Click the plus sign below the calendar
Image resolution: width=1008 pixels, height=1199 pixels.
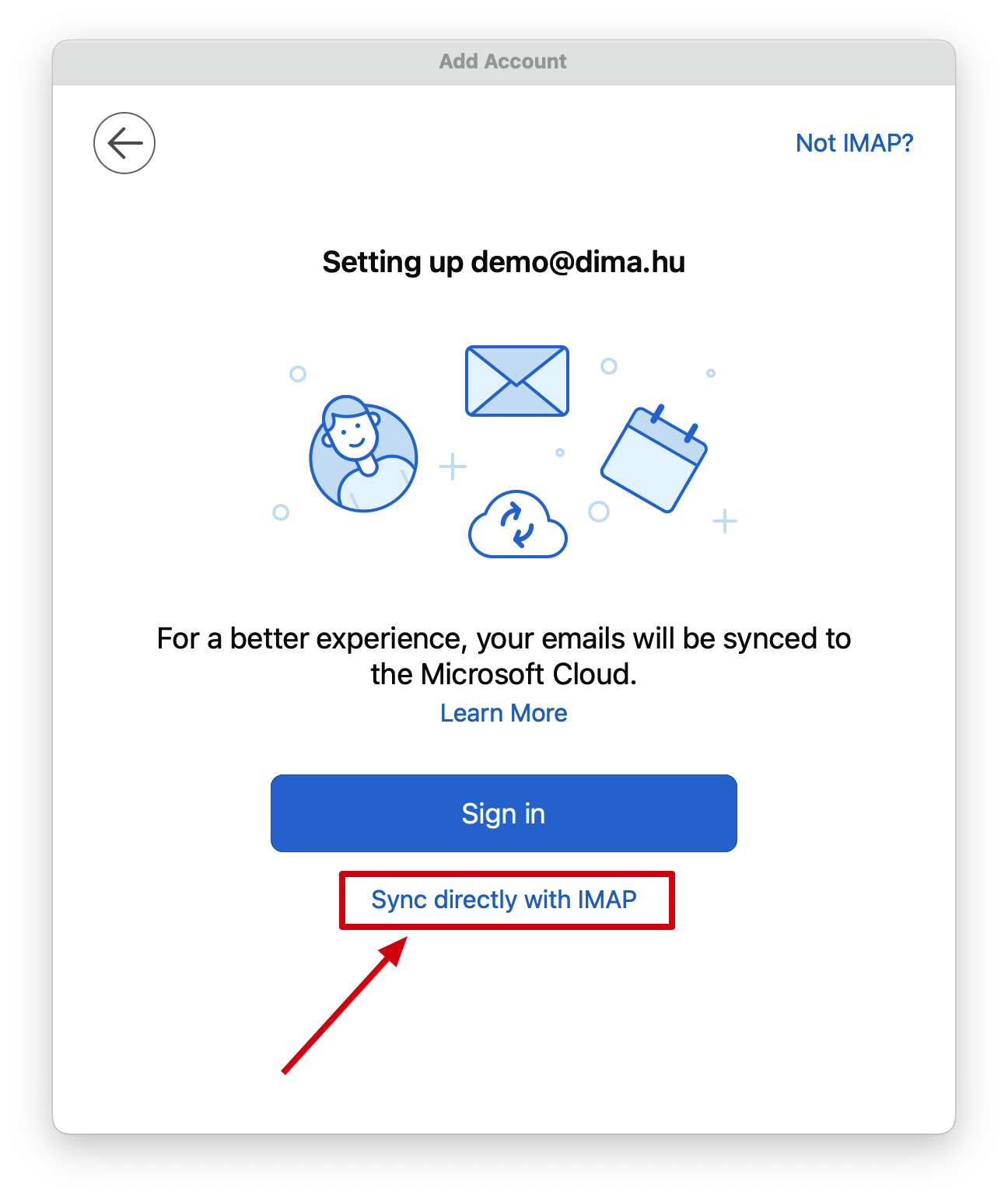pyautogui.click(x=725, y=521)
